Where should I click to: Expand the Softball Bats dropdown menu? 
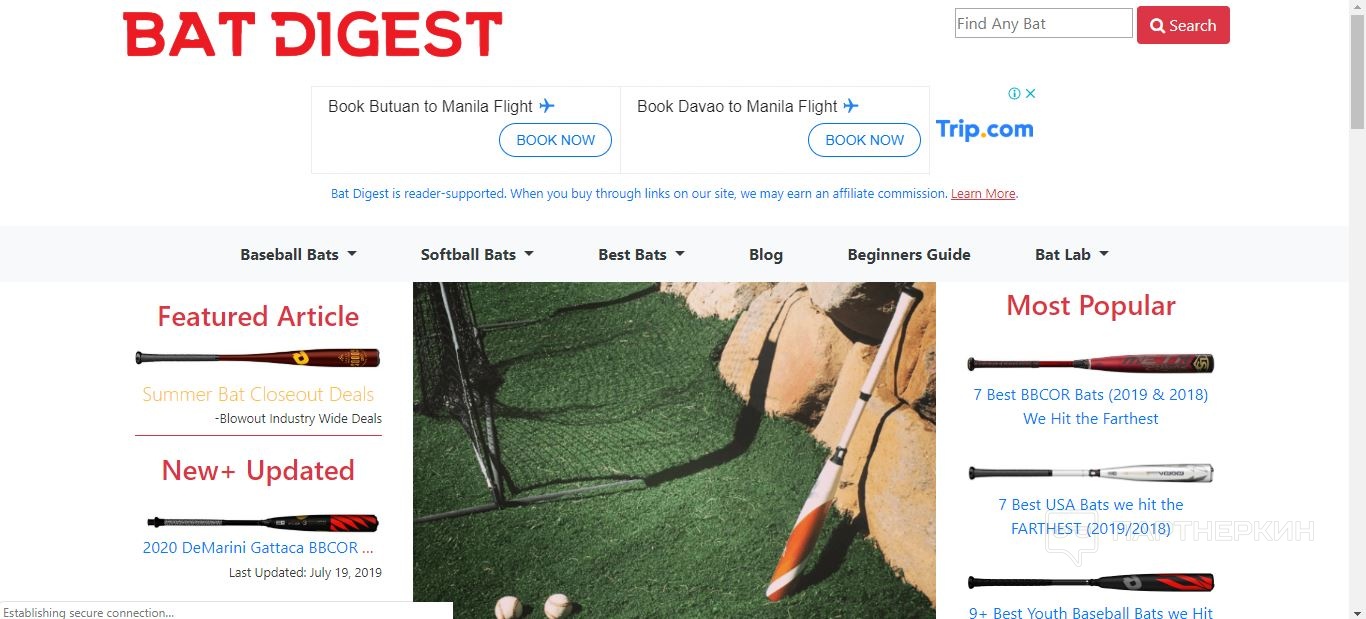(477, 254)
